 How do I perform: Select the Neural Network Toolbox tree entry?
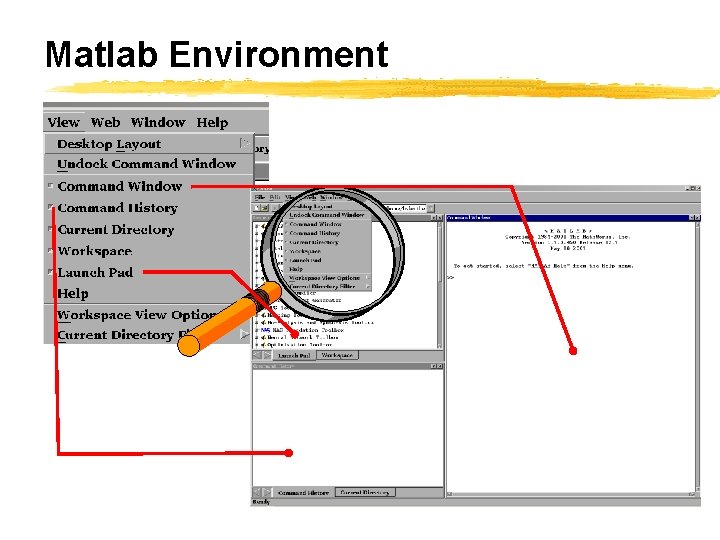coord(302,337)
